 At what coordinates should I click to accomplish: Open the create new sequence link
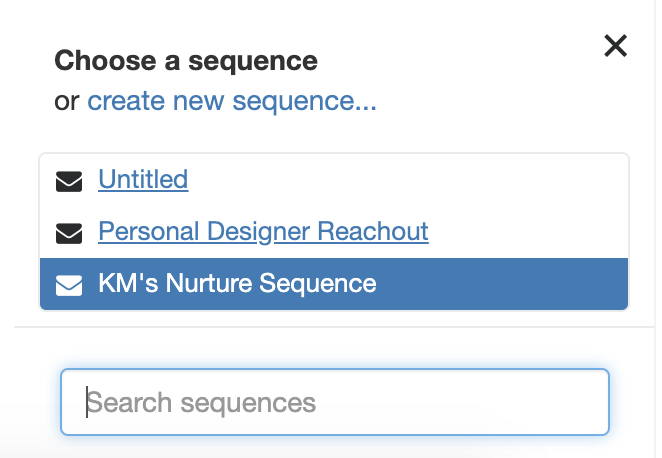pos(232,101)
